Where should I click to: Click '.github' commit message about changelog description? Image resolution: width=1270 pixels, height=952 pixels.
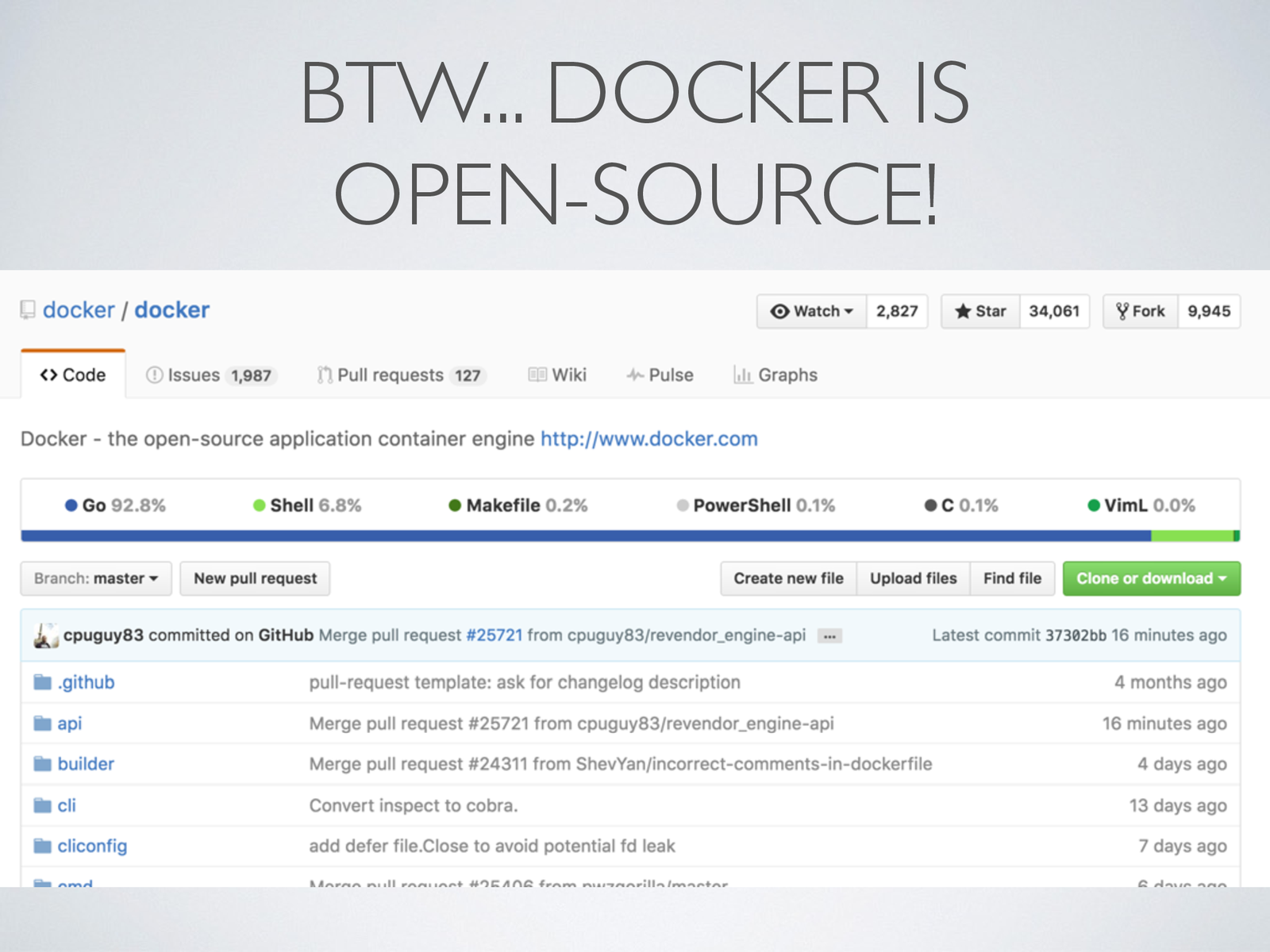(525, 682)
